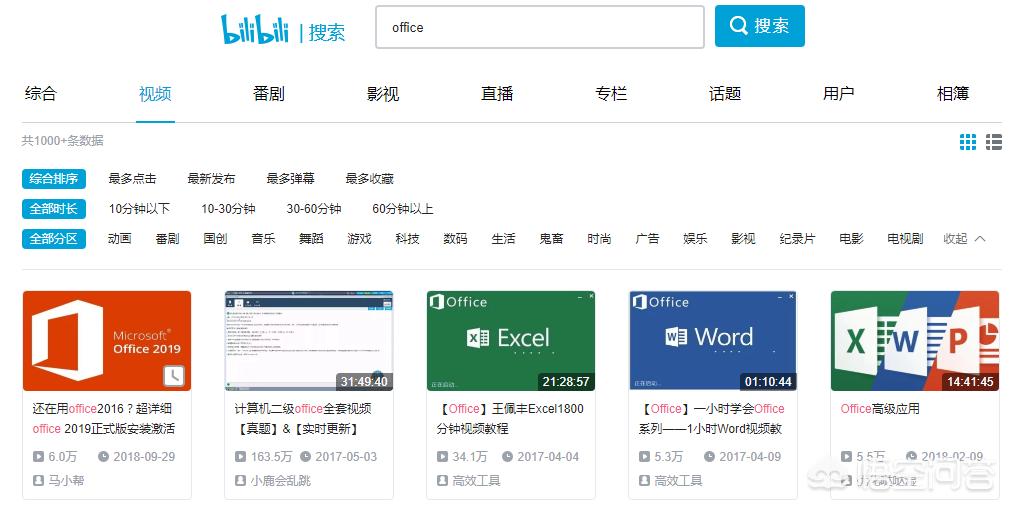The width and height of the screenshot is (1014, 510).
Task: Filter by 生活 category
Action: [x=503, y=239]
